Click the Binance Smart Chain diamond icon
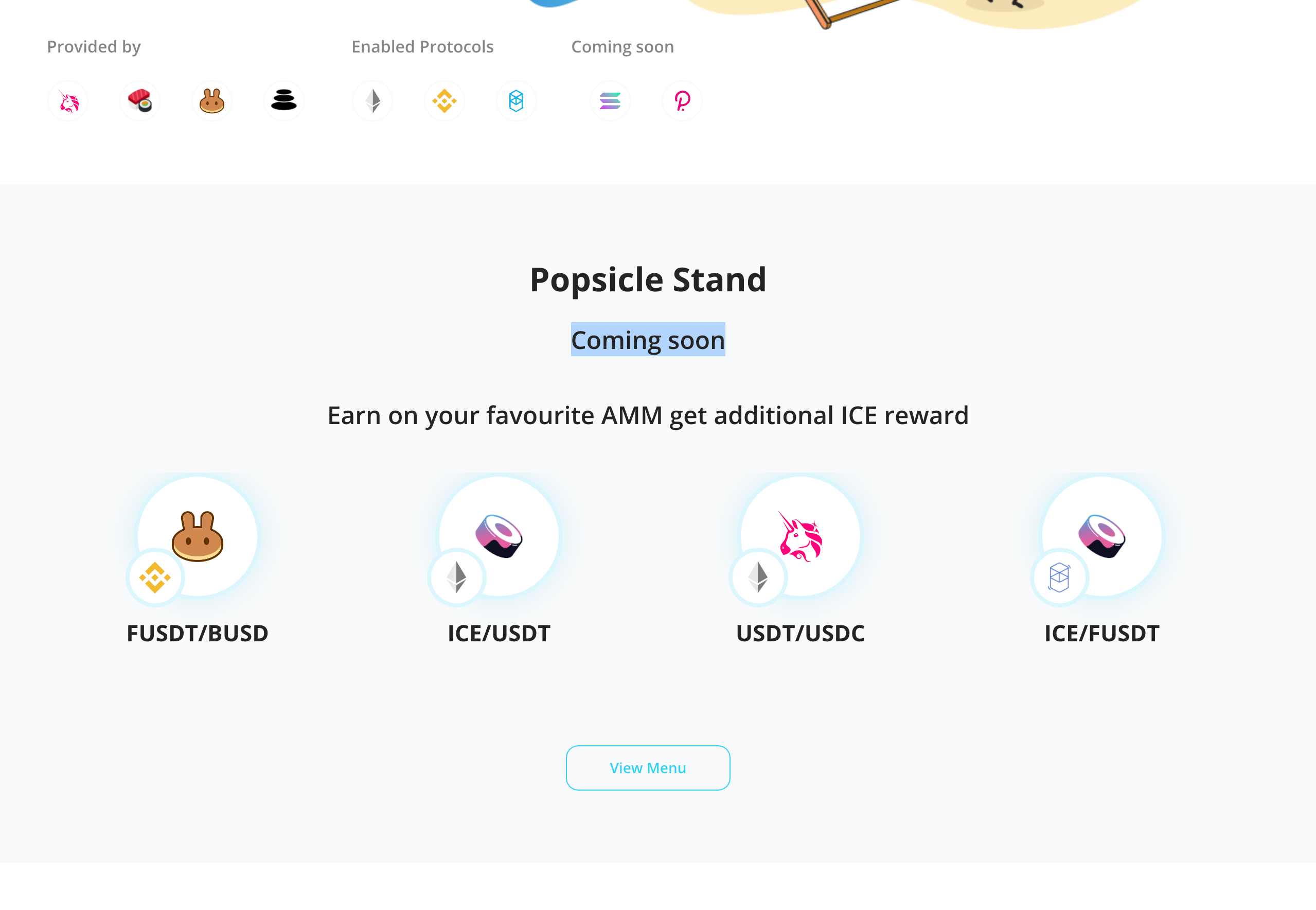The image size is (1316, 910). (444, 100)
